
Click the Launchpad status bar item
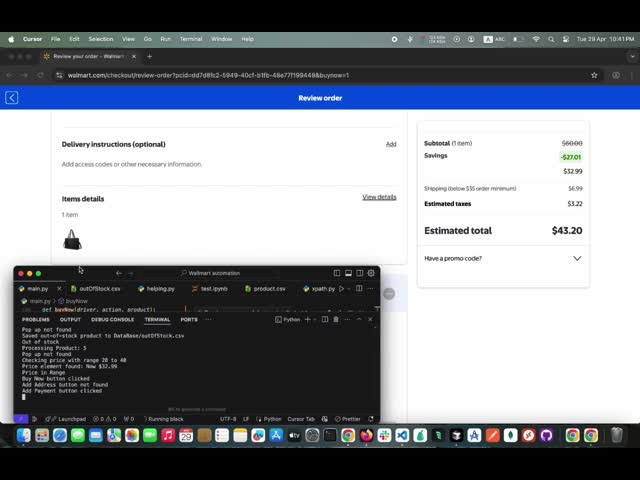click(66, 419)
